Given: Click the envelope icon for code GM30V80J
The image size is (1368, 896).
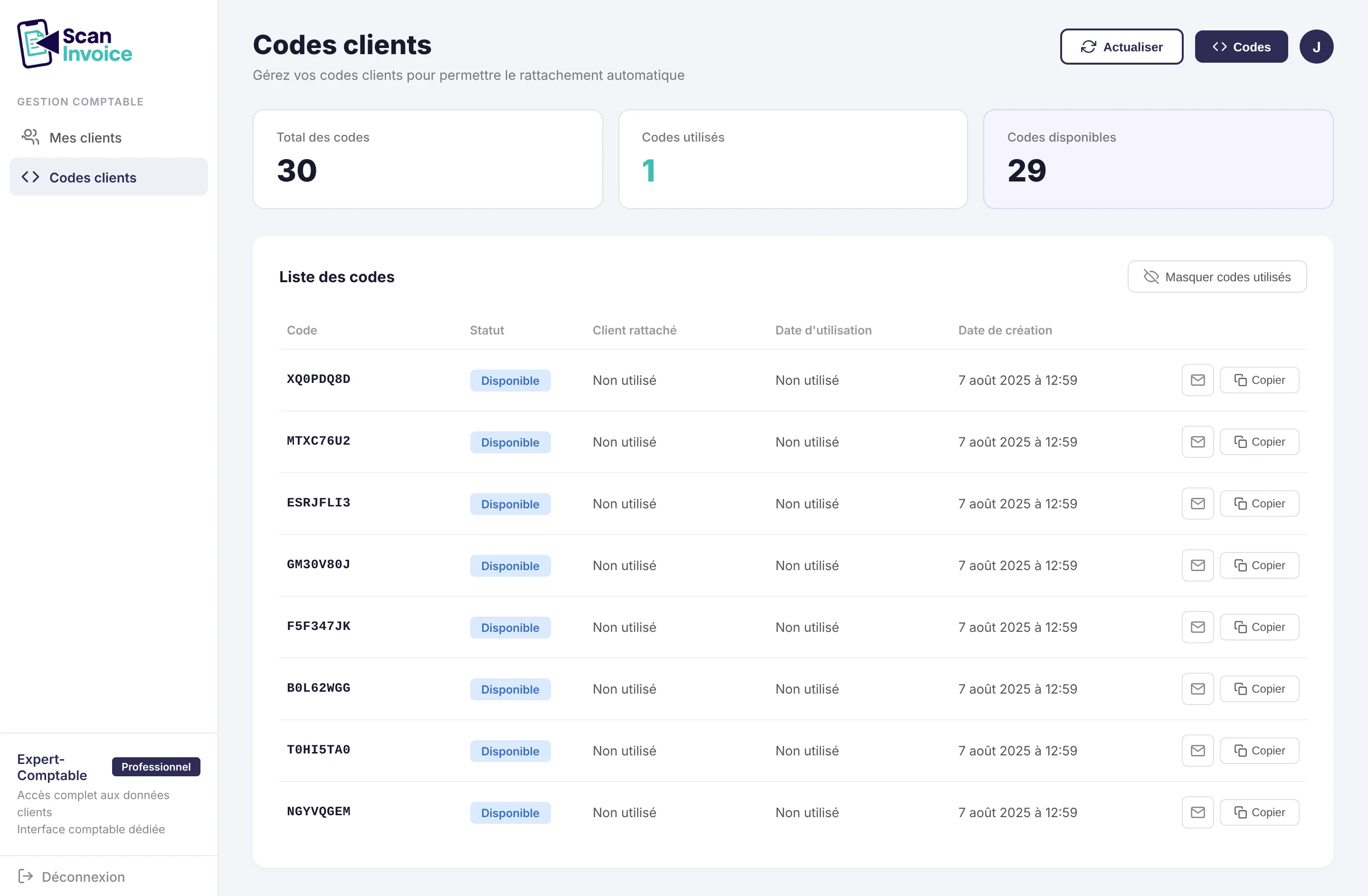Looking at the screenshot, I should point(1197,565).
